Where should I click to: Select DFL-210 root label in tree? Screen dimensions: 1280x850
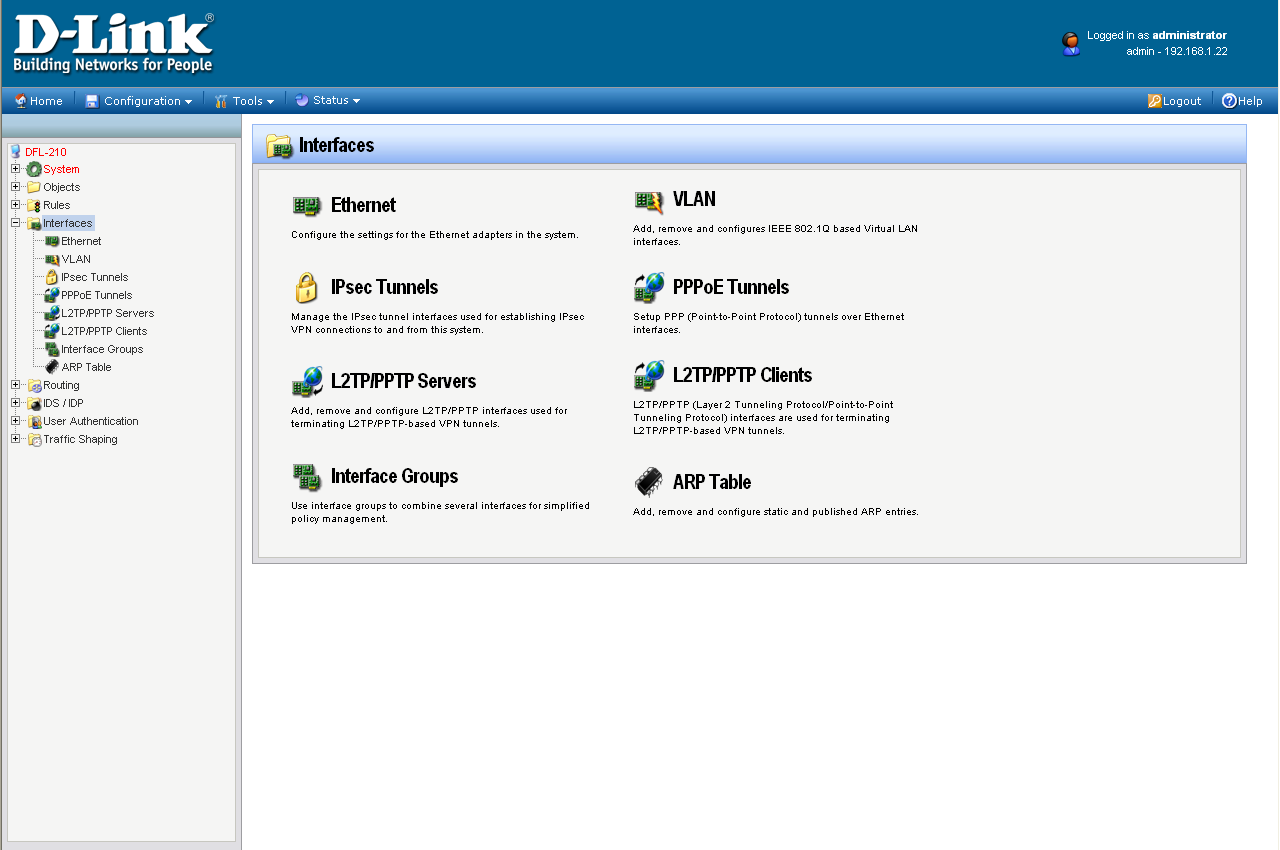pos(46,152)
